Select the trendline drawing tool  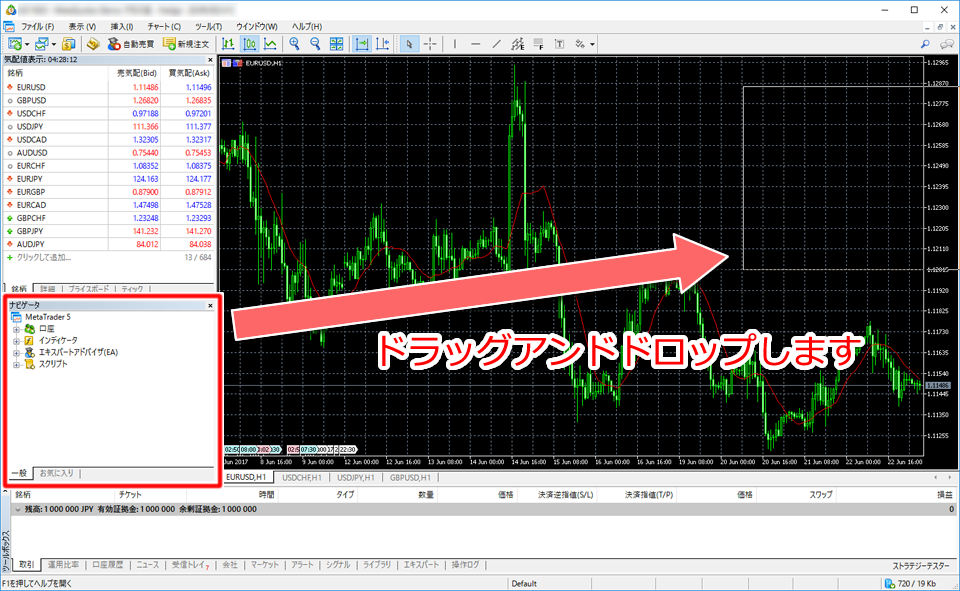click(x=496, y=43)
